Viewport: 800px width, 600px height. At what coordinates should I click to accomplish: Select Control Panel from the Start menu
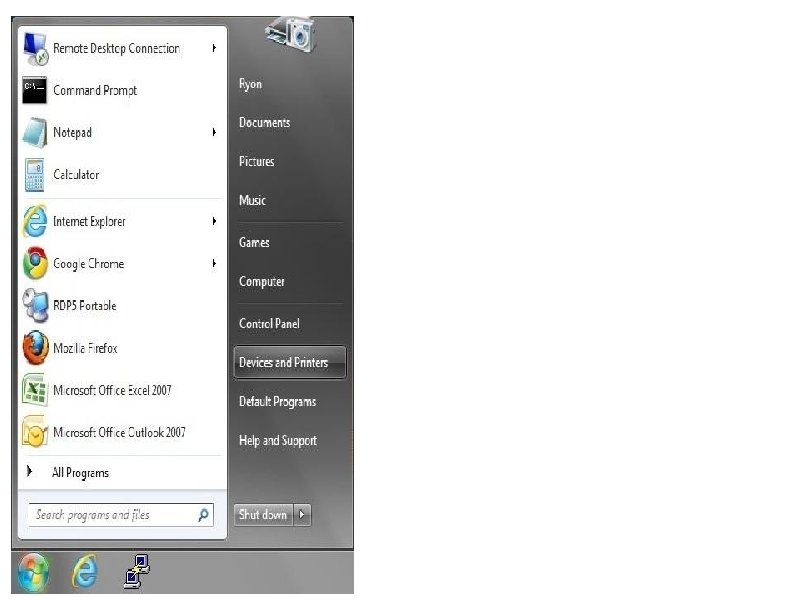pyautogui.click(x=268, y=323)
